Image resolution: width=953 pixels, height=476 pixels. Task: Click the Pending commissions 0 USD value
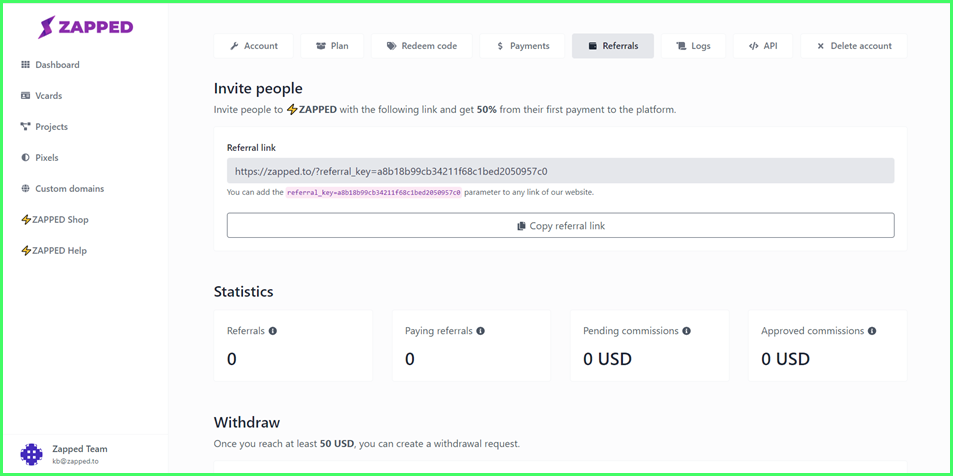click(x=608, y=359)
